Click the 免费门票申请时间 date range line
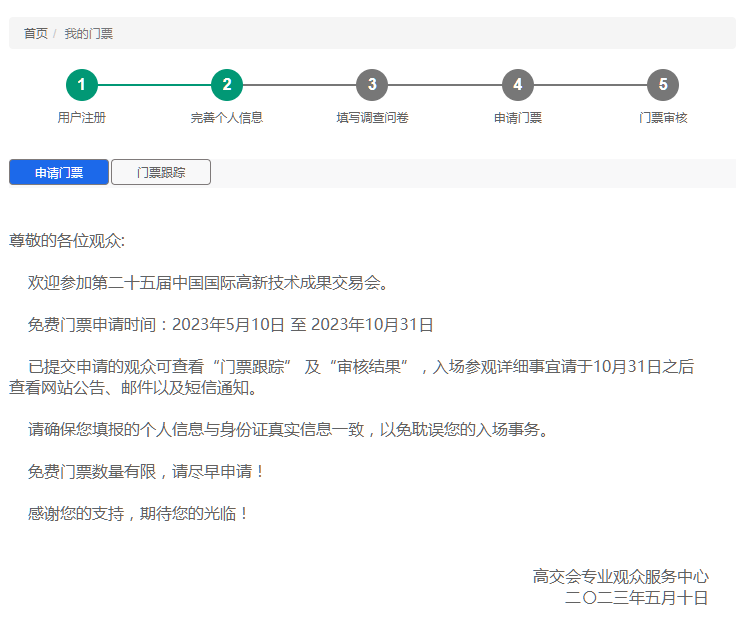Viewport: 745px width, 622px height. [x=230, y=325]
